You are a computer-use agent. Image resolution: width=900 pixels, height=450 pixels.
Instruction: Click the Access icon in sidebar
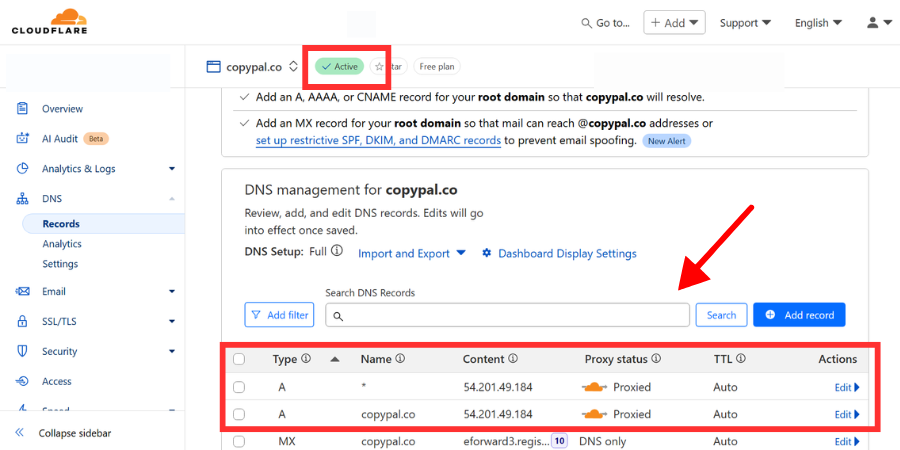point(22,381)
